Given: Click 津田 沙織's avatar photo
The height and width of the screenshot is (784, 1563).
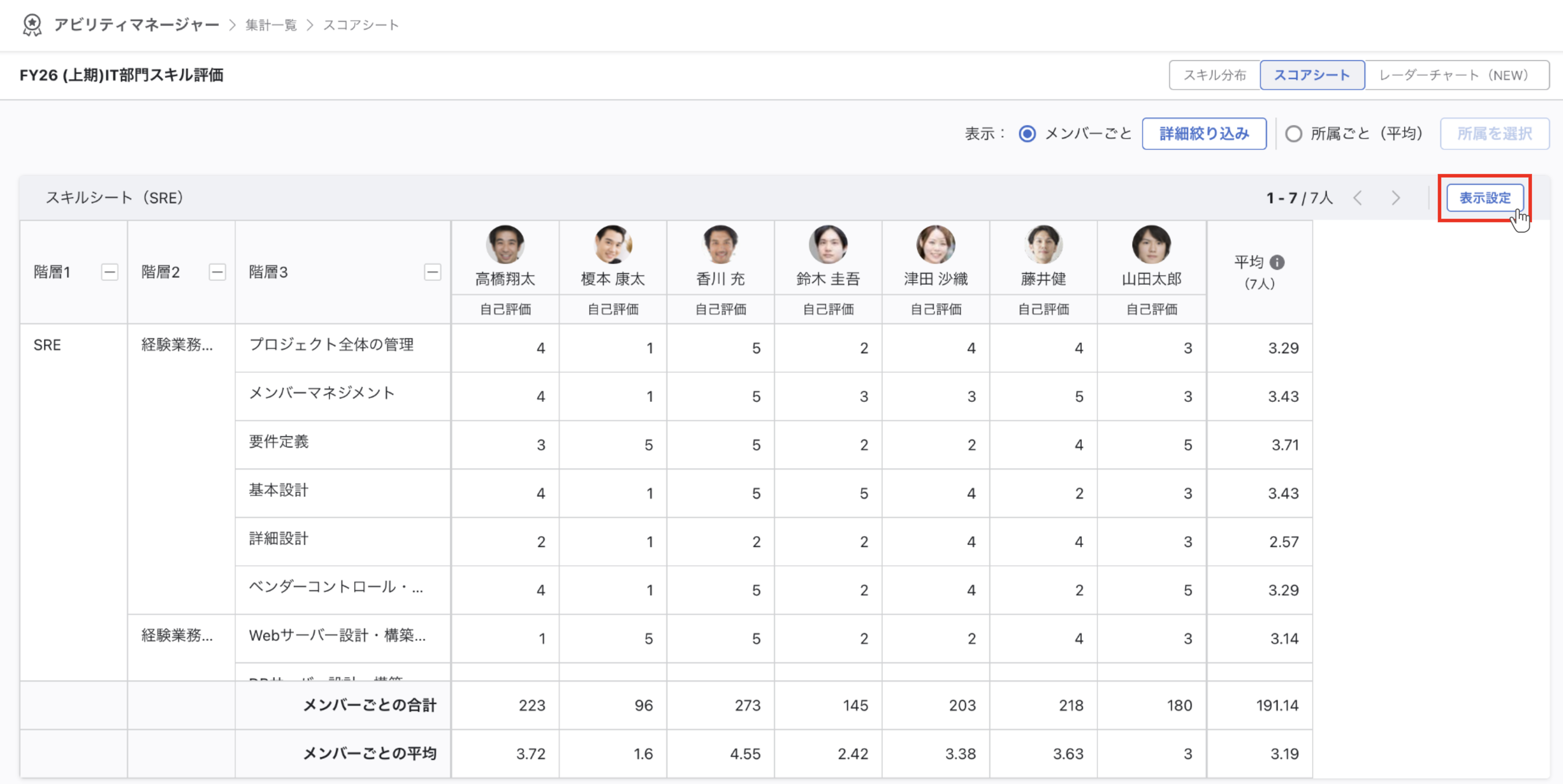Looking at the screenshot, I should (936, 245).
